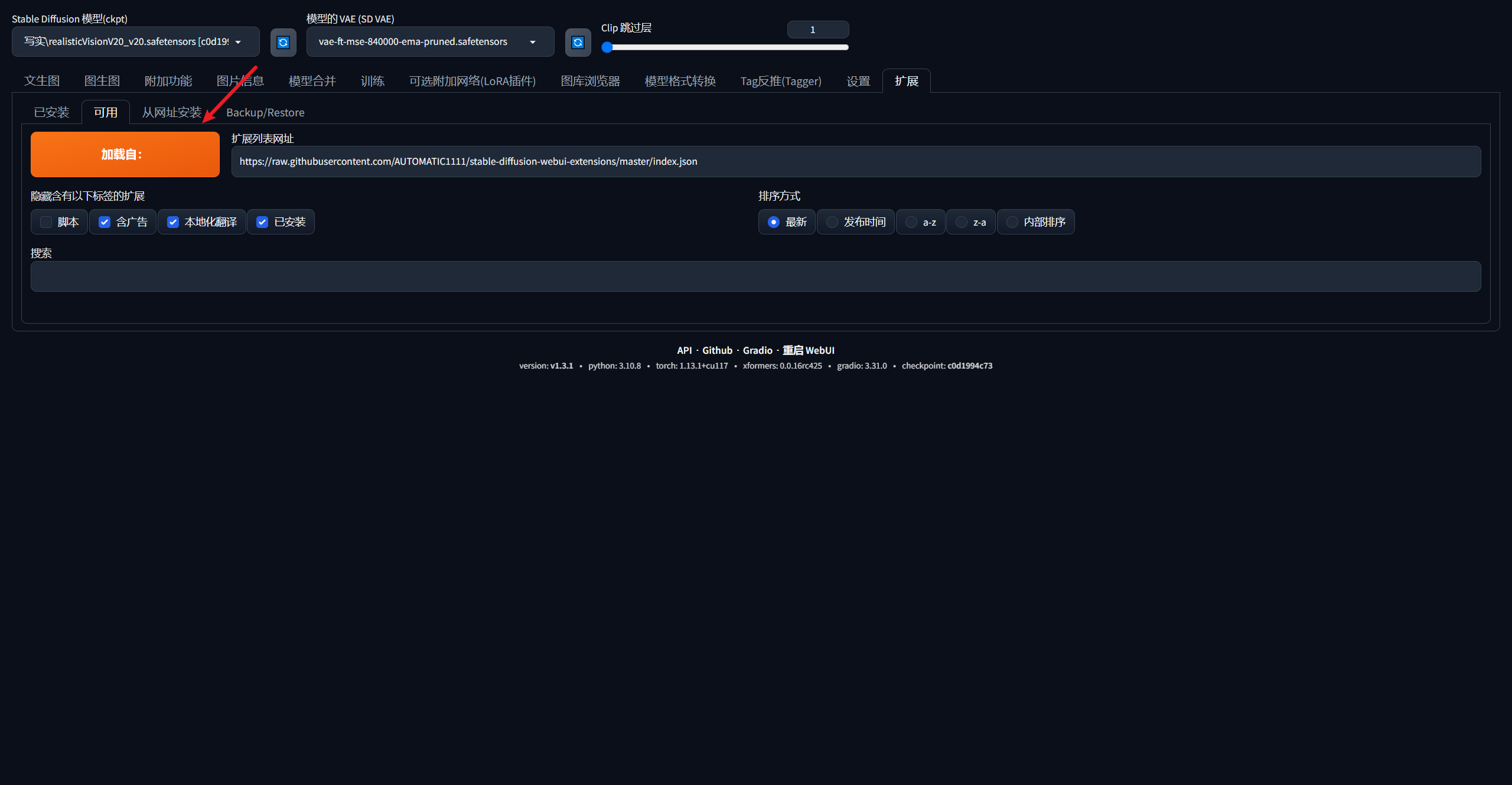This screenshot has height=785, width=1512.
Task: Select 发布时间 sort order
Action: click(832, 222)
